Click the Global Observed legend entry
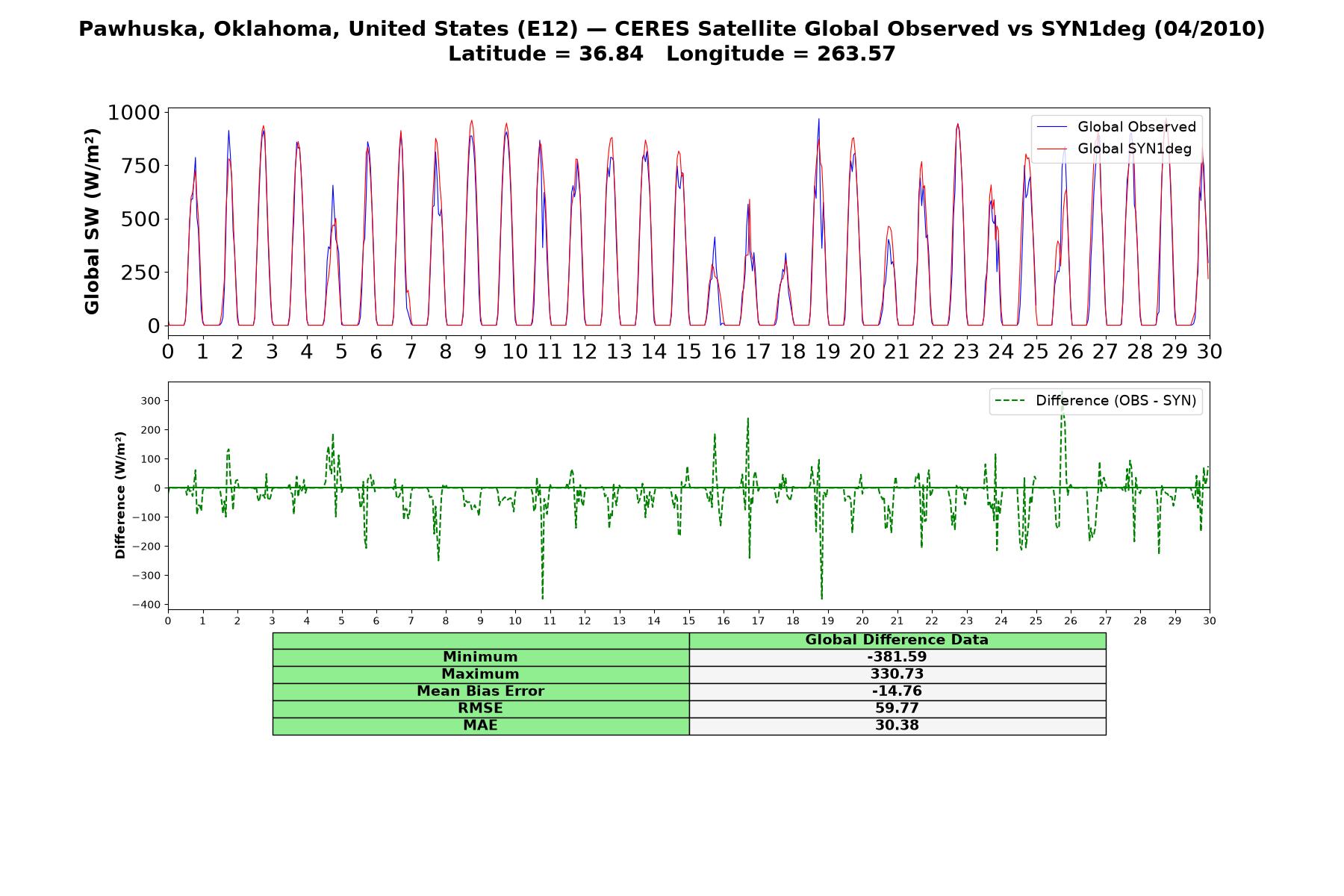Viewport: 1344px width, 896px height. coord(1116,127)
